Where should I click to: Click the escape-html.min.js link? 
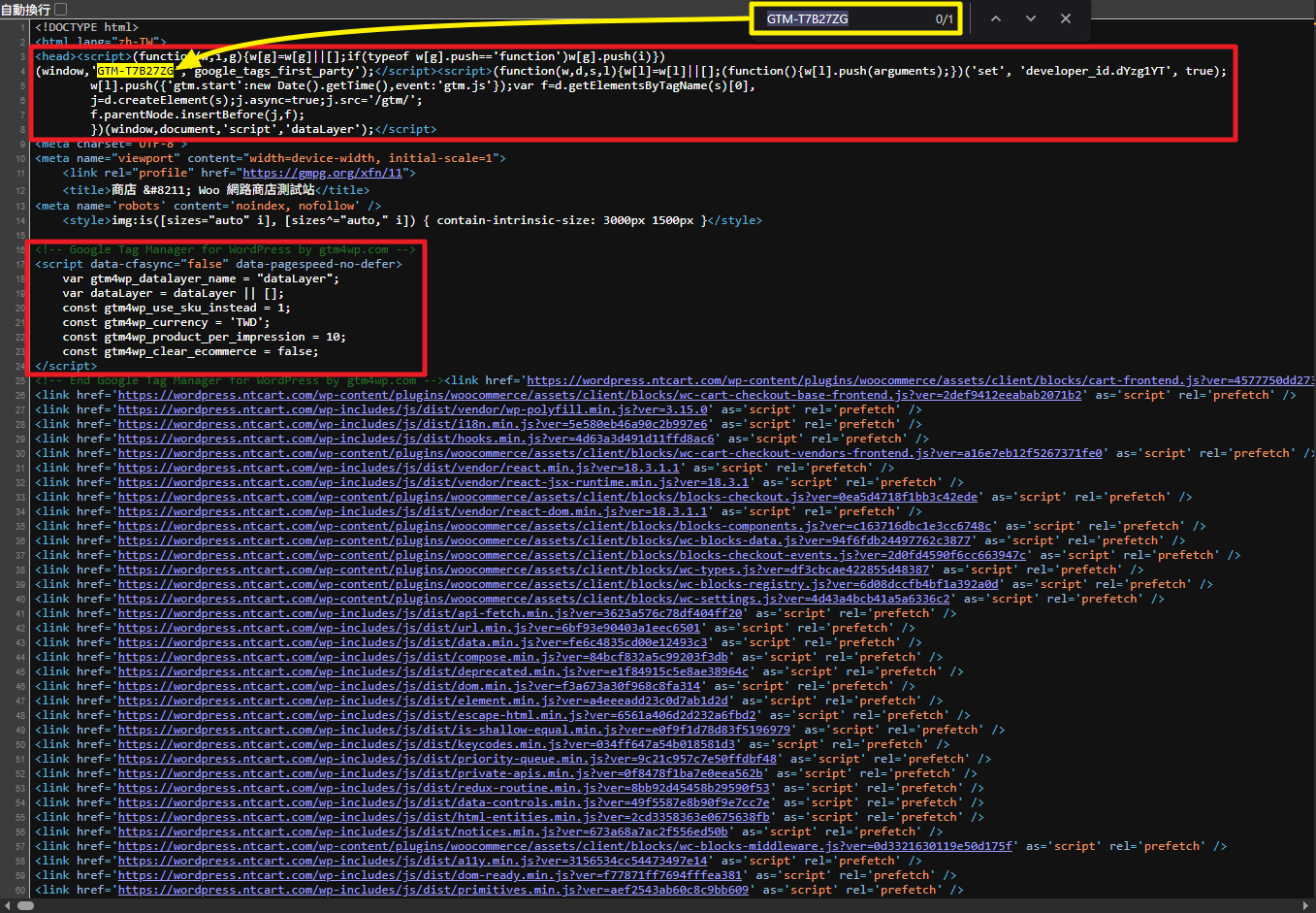click(x=436, y=715)
